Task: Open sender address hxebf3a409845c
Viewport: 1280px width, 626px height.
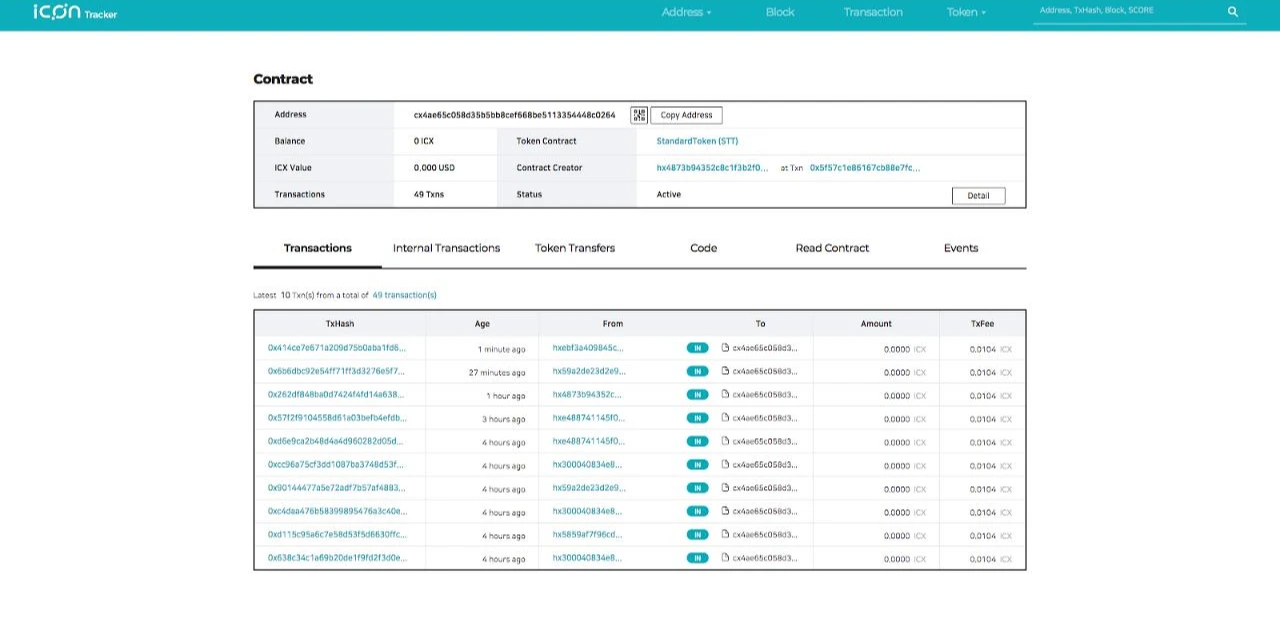Action: (588, 348)
